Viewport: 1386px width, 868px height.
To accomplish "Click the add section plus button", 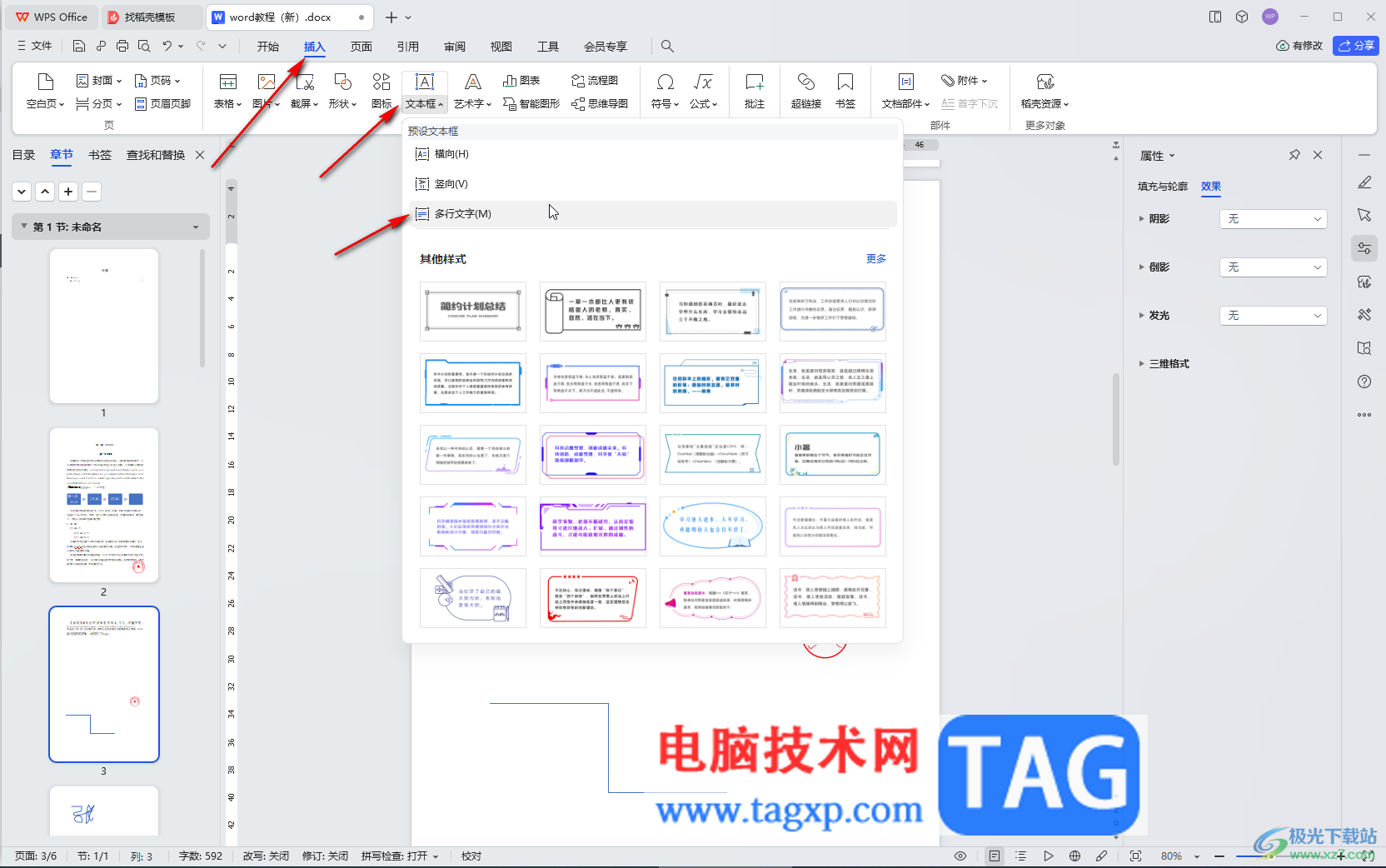I will point(68,192).
